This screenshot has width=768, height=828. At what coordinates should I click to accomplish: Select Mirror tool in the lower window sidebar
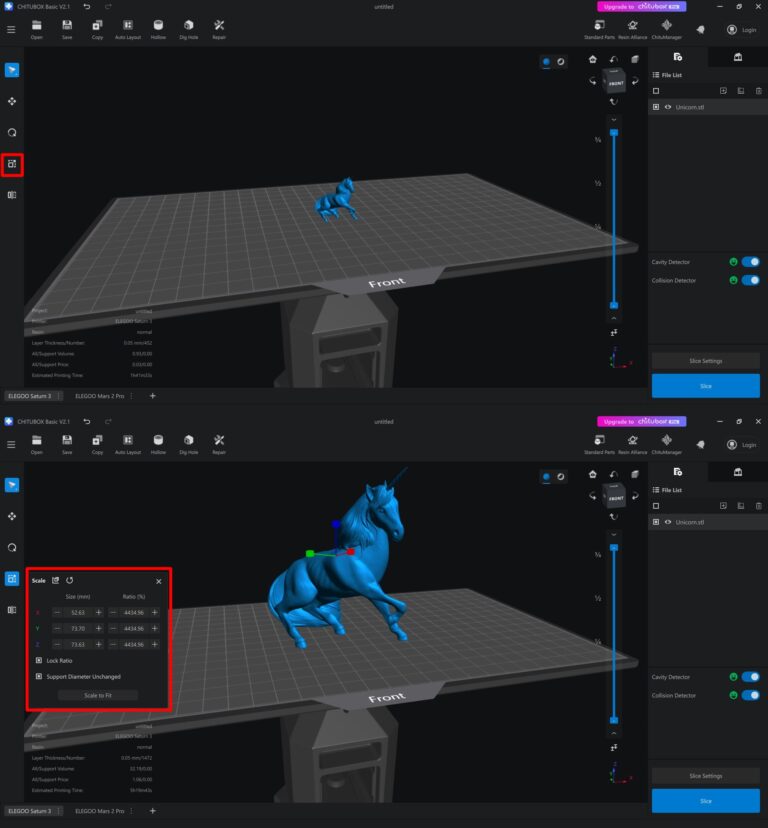12,609
